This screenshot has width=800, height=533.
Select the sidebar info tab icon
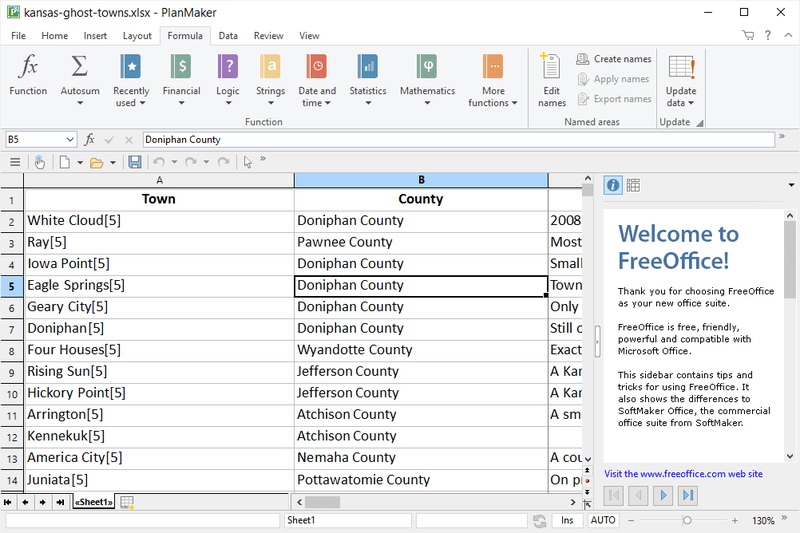pyautogui.click(x=613, y=185)
